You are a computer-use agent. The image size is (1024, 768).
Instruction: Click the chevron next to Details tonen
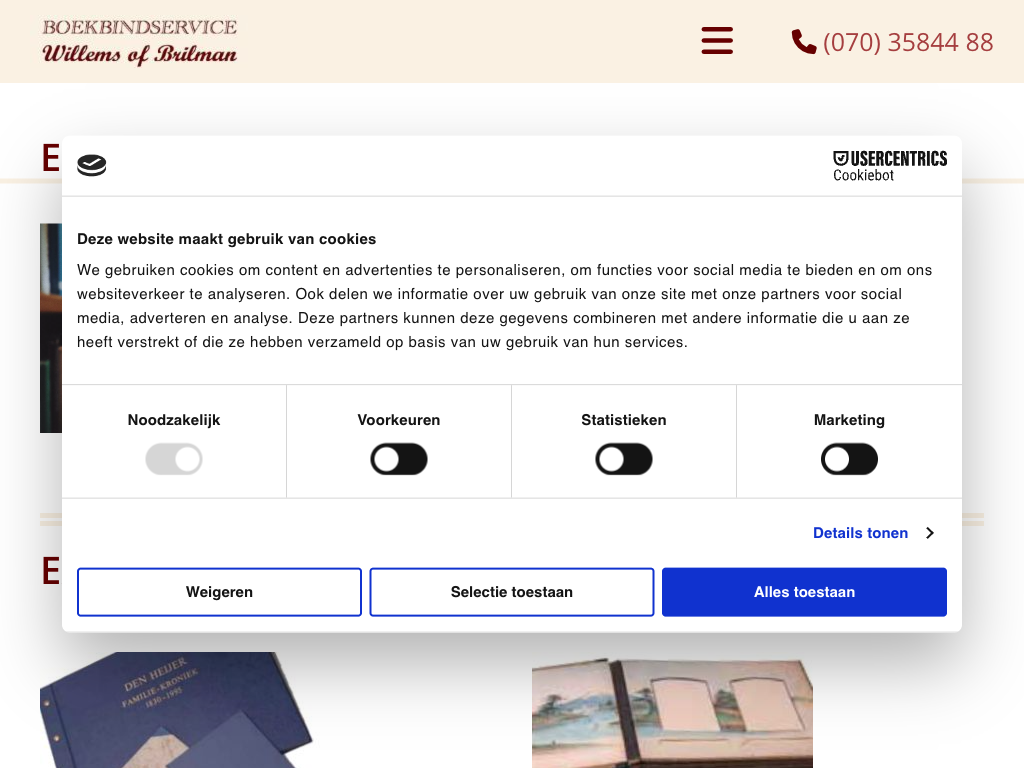930,533
